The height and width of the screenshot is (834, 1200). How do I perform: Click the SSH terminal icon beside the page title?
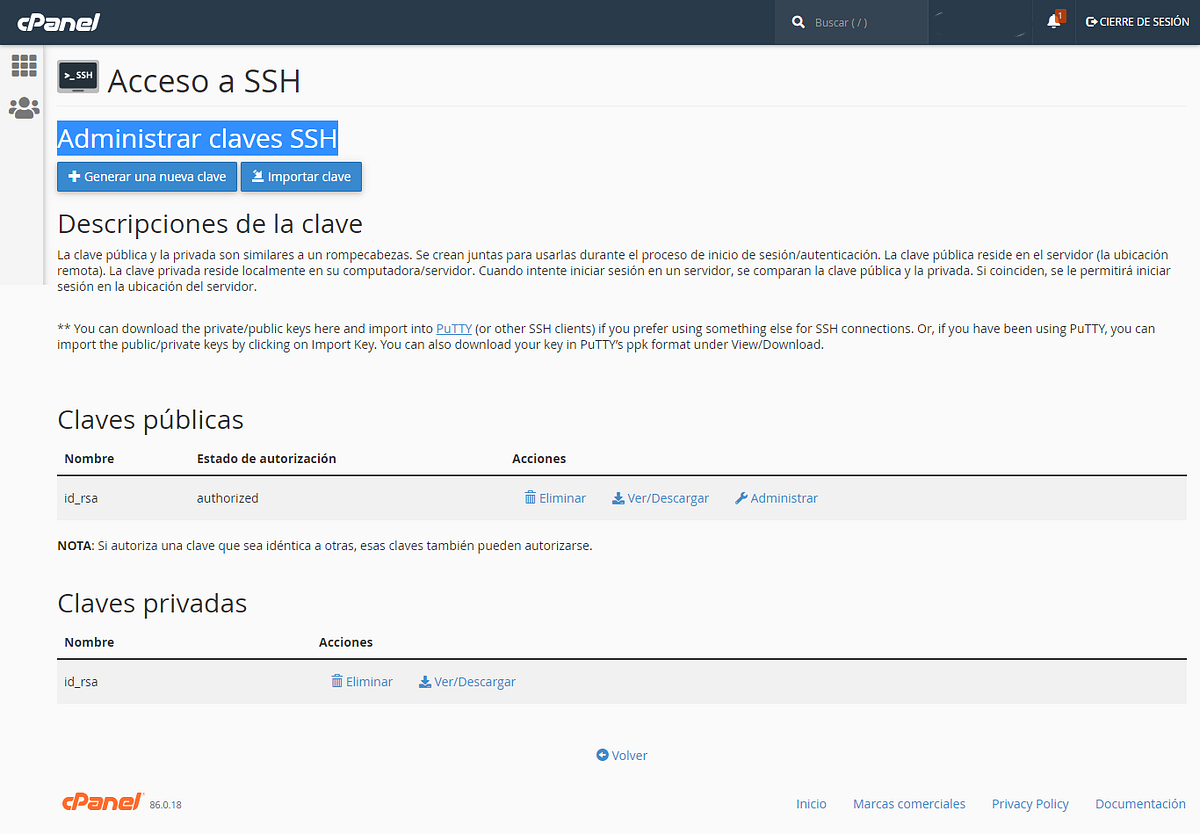[x=78, y=75]
